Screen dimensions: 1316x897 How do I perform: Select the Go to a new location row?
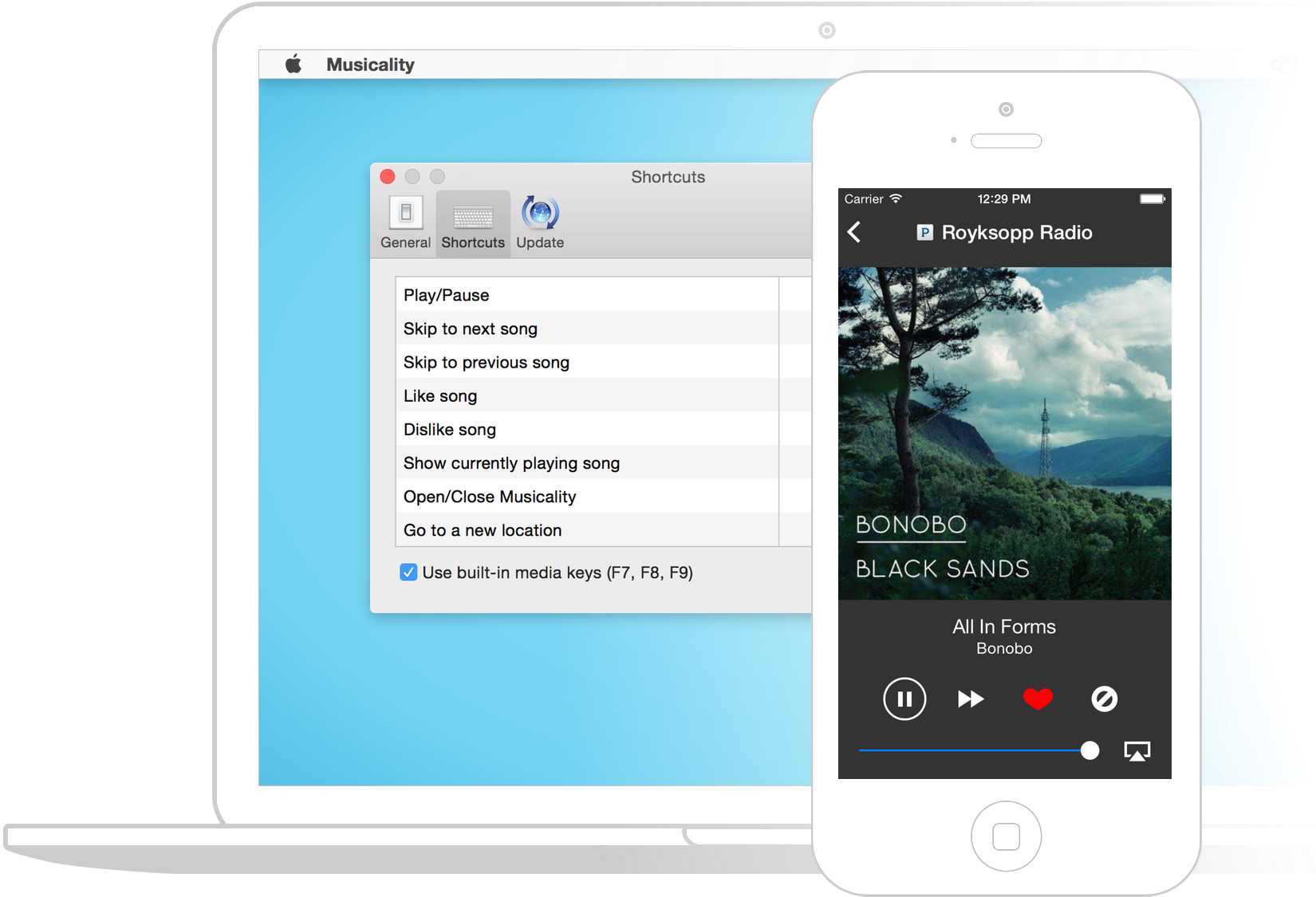pyautogui.click(x=603, y=529)
